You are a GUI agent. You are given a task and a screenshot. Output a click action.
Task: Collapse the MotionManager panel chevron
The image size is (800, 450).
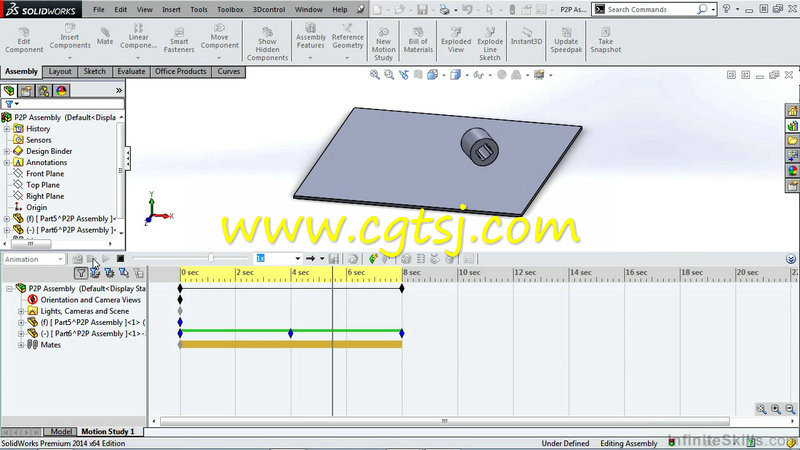click(x=791, y=259)
